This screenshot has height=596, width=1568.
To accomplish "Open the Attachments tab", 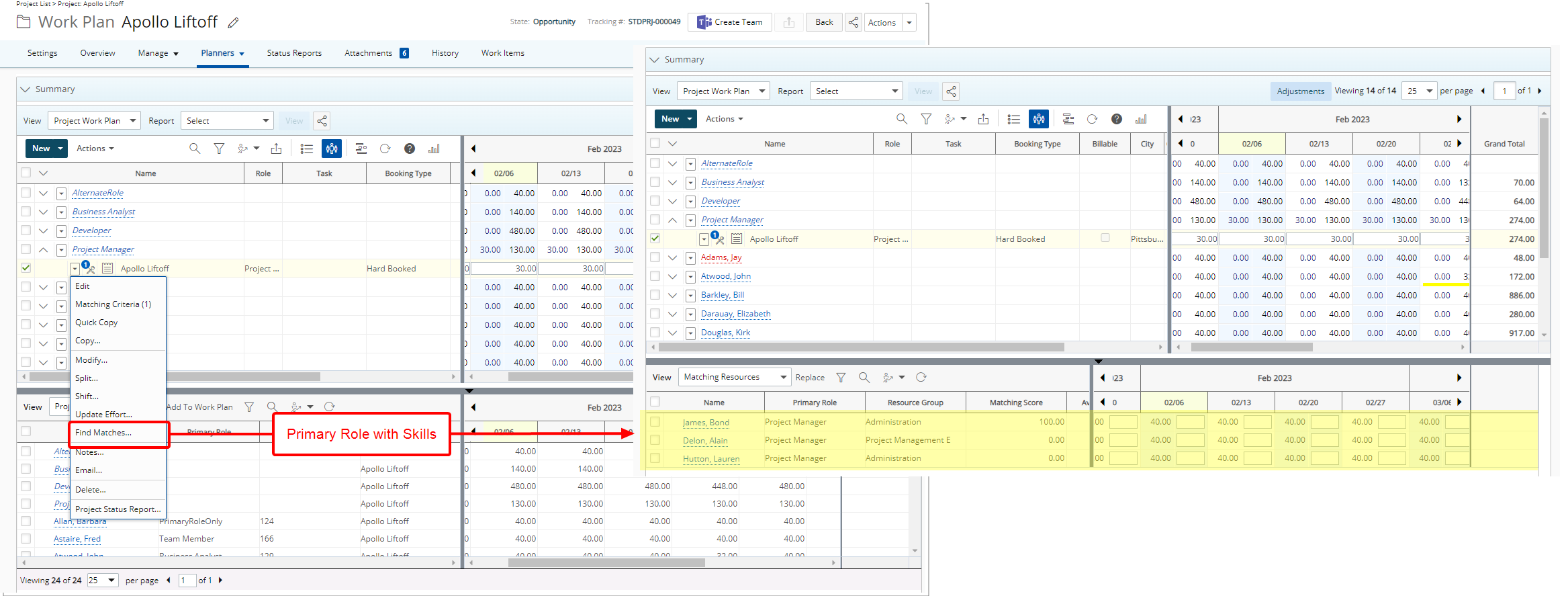I will click(376, 53).
